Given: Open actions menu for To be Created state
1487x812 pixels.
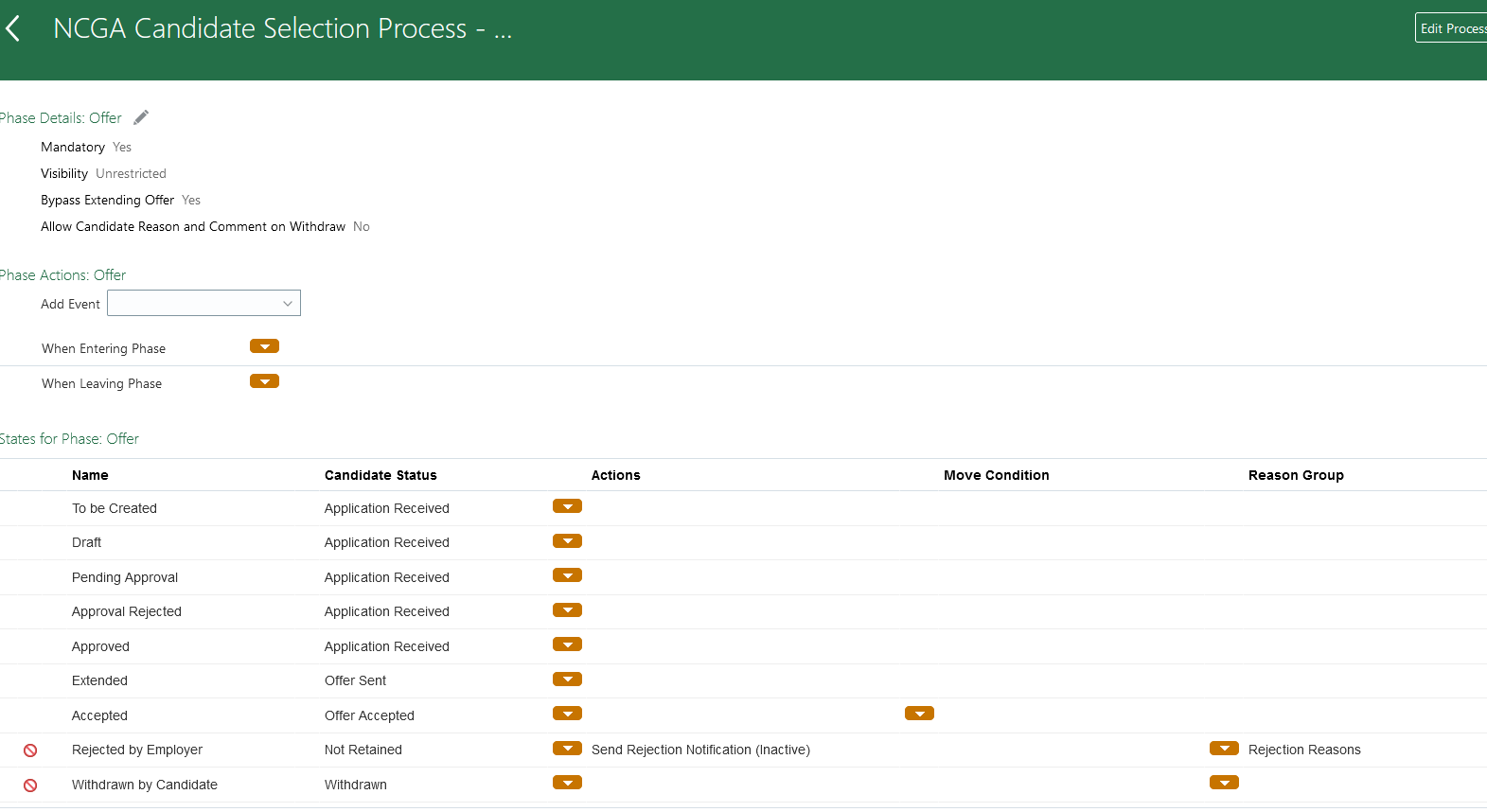Looking at the screenshot, I should pos(567,506).
